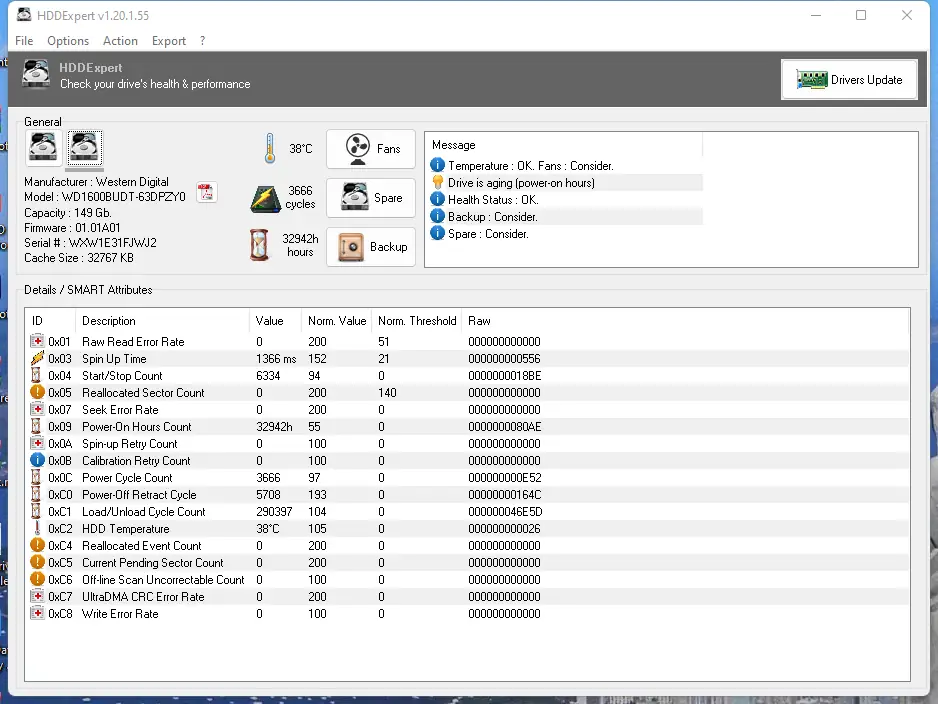Click the Drivers Update button
This screenshot has height=704, width=938.
coord(849,80)
